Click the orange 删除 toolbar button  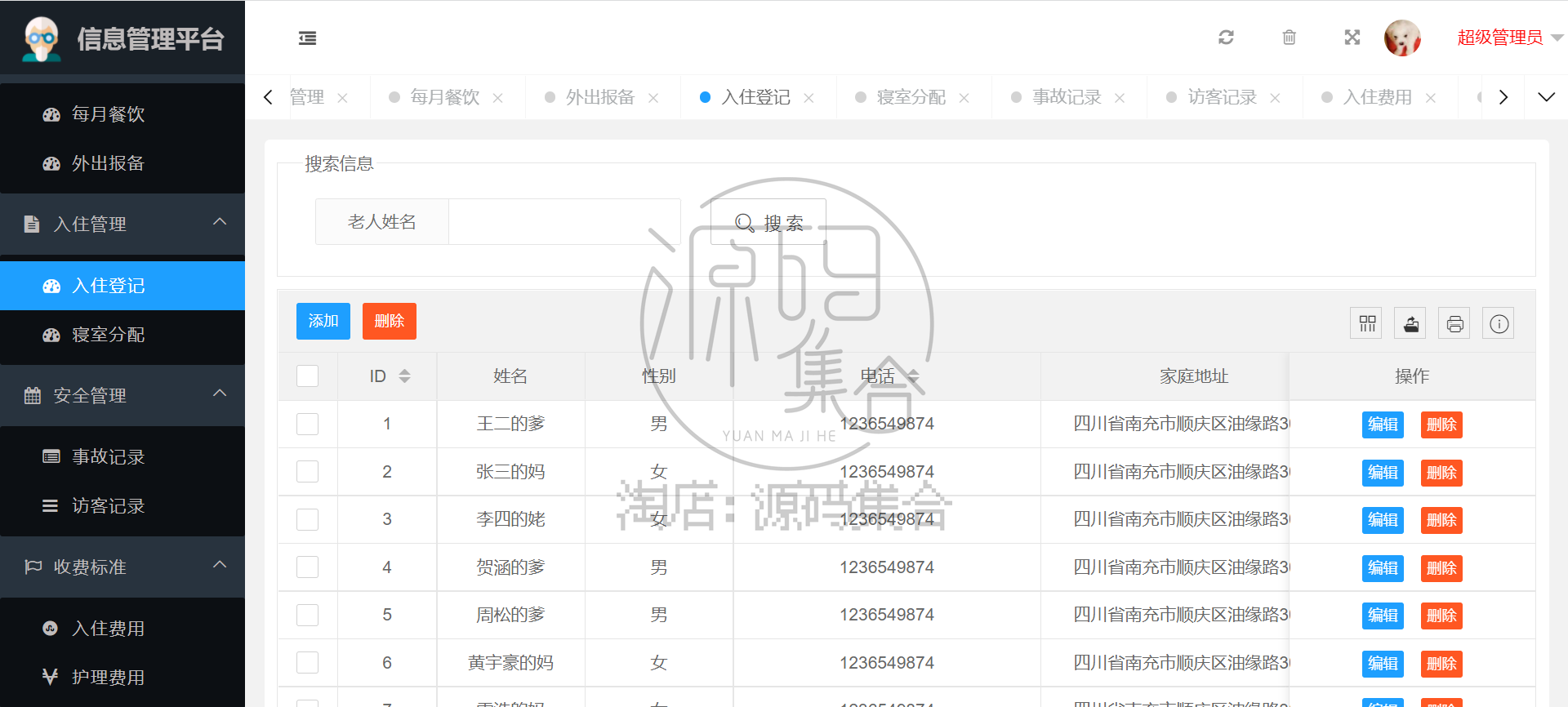pyautogui.click(x=390, y=321)
